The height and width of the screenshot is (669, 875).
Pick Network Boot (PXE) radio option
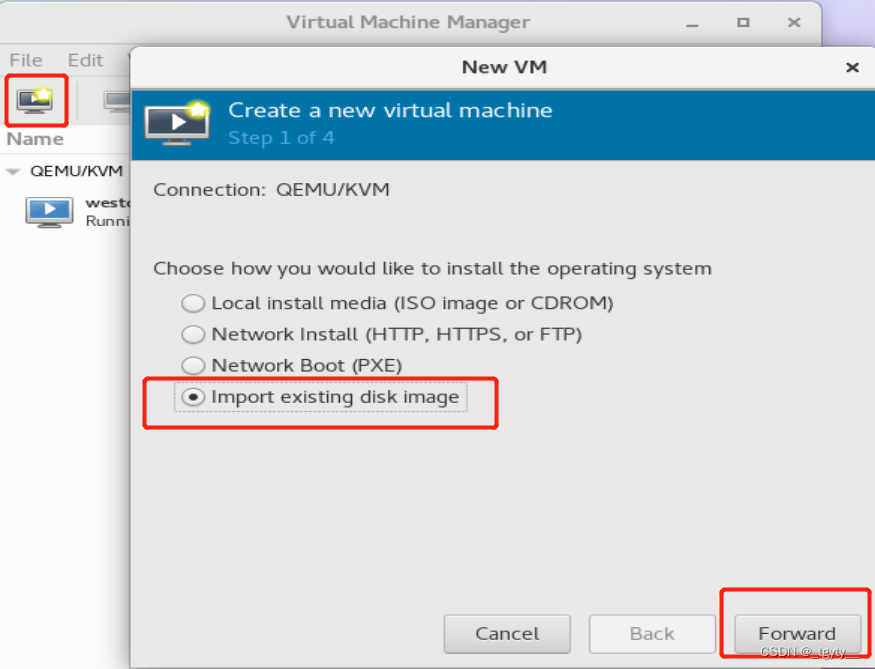tap(192, 366)
